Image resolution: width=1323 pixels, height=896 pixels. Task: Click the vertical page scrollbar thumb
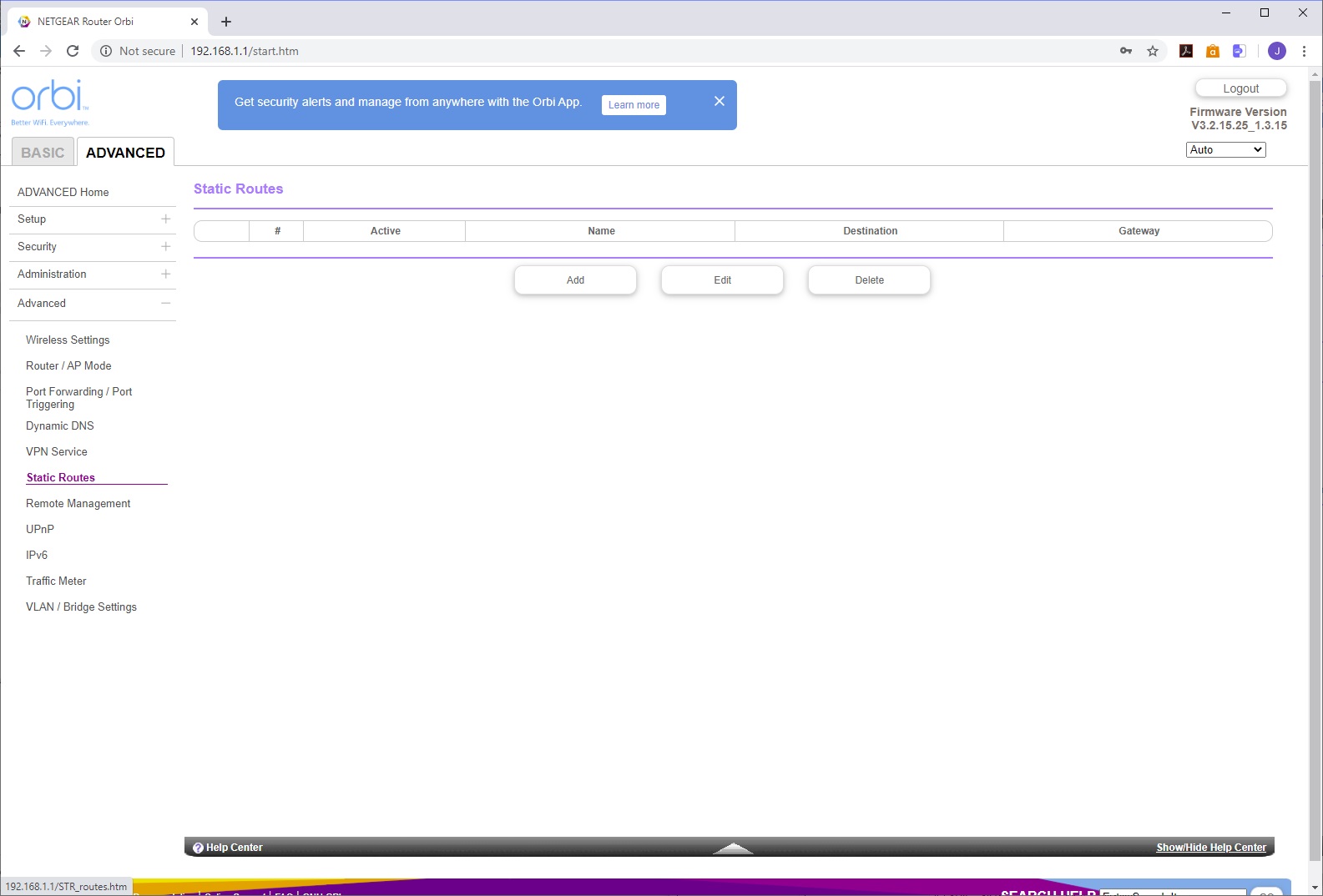[1315, 471]
